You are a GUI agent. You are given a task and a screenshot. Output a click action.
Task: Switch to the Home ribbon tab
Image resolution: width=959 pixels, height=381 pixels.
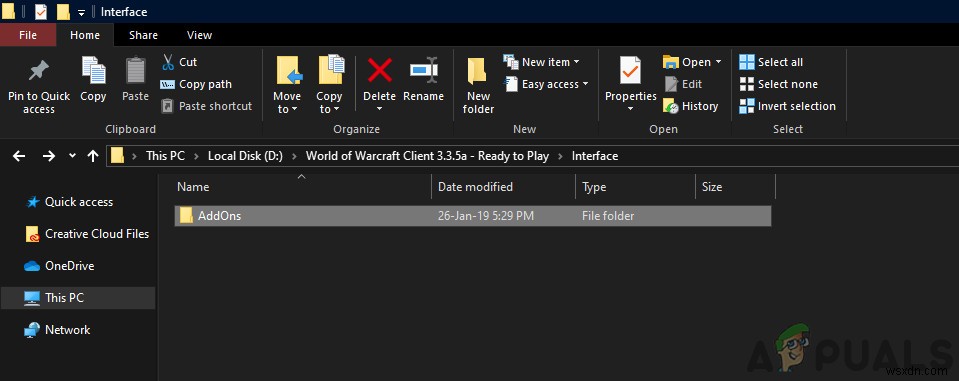click(85, 35)
